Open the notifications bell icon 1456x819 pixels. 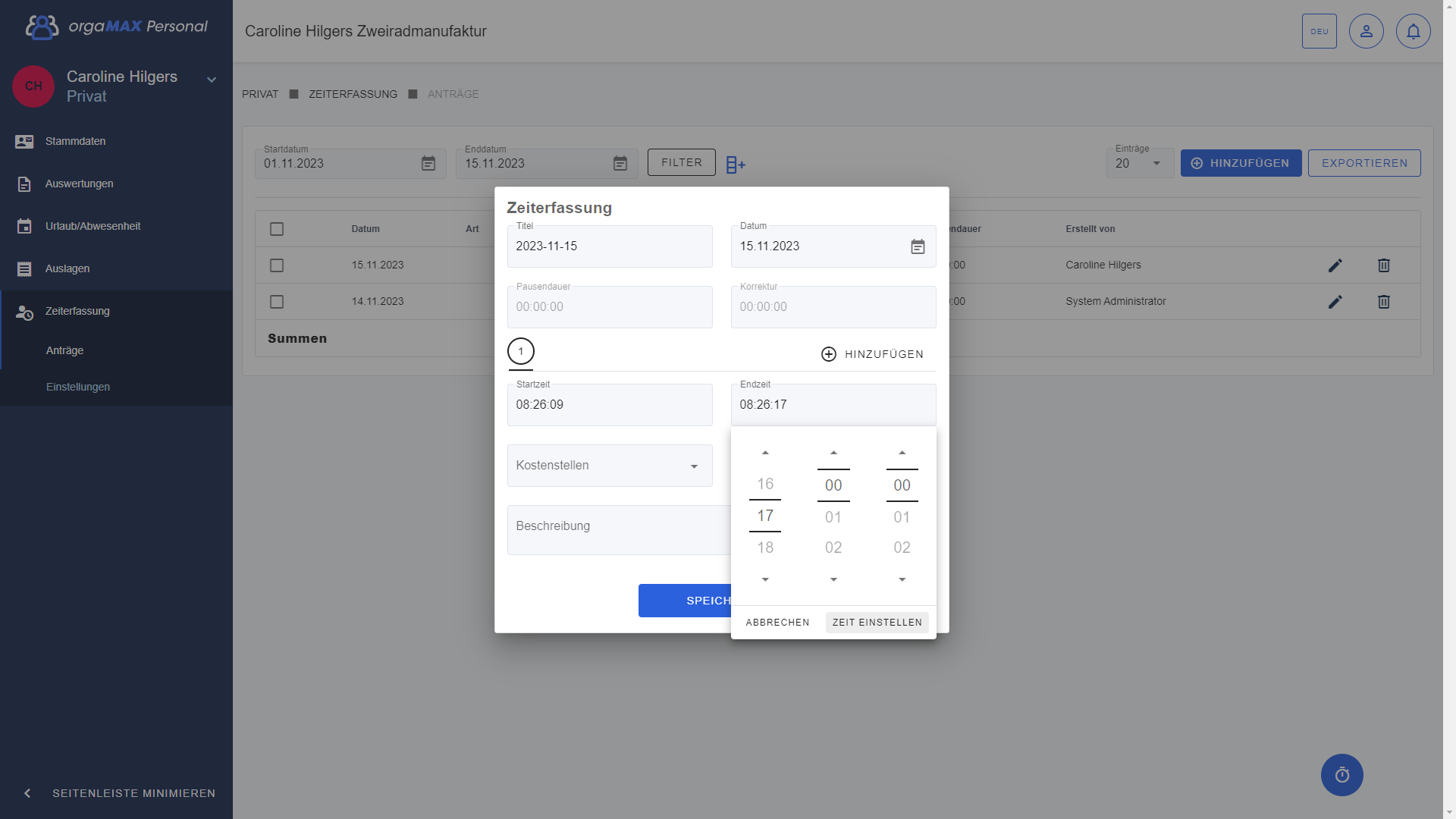[1413, 32]
